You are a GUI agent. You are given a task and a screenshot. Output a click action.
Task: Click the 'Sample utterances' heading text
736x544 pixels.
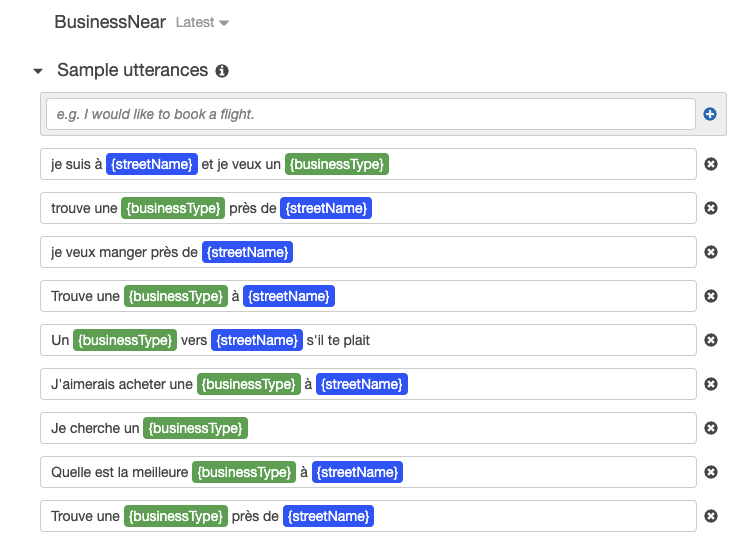click(x=132, y=71)
